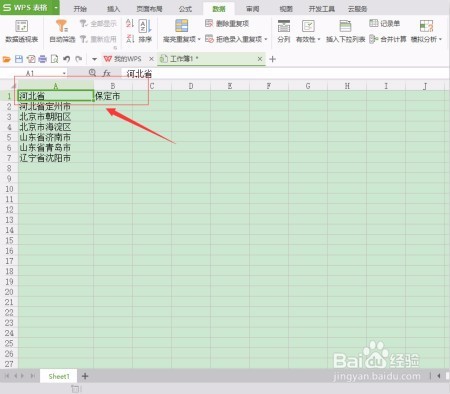The height and width of the screenshot is (394, 450).
Task: Select cell A2 河北省定州市
Action: tap(56, 106)
